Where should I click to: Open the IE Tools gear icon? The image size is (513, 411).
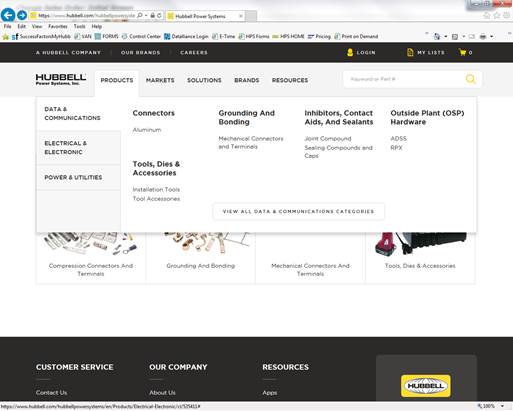pyautogui.click(x=507, y=15)
